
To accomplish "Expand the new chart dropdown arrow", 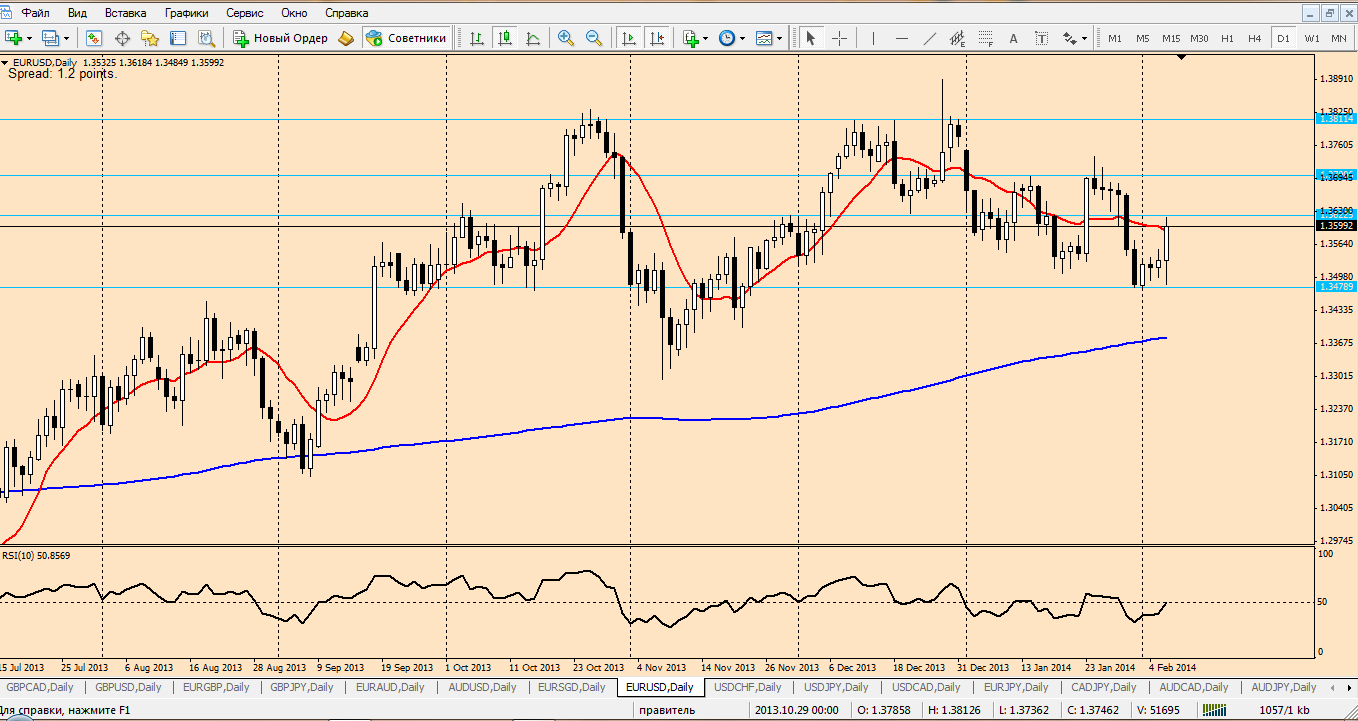I will point(30,38).
